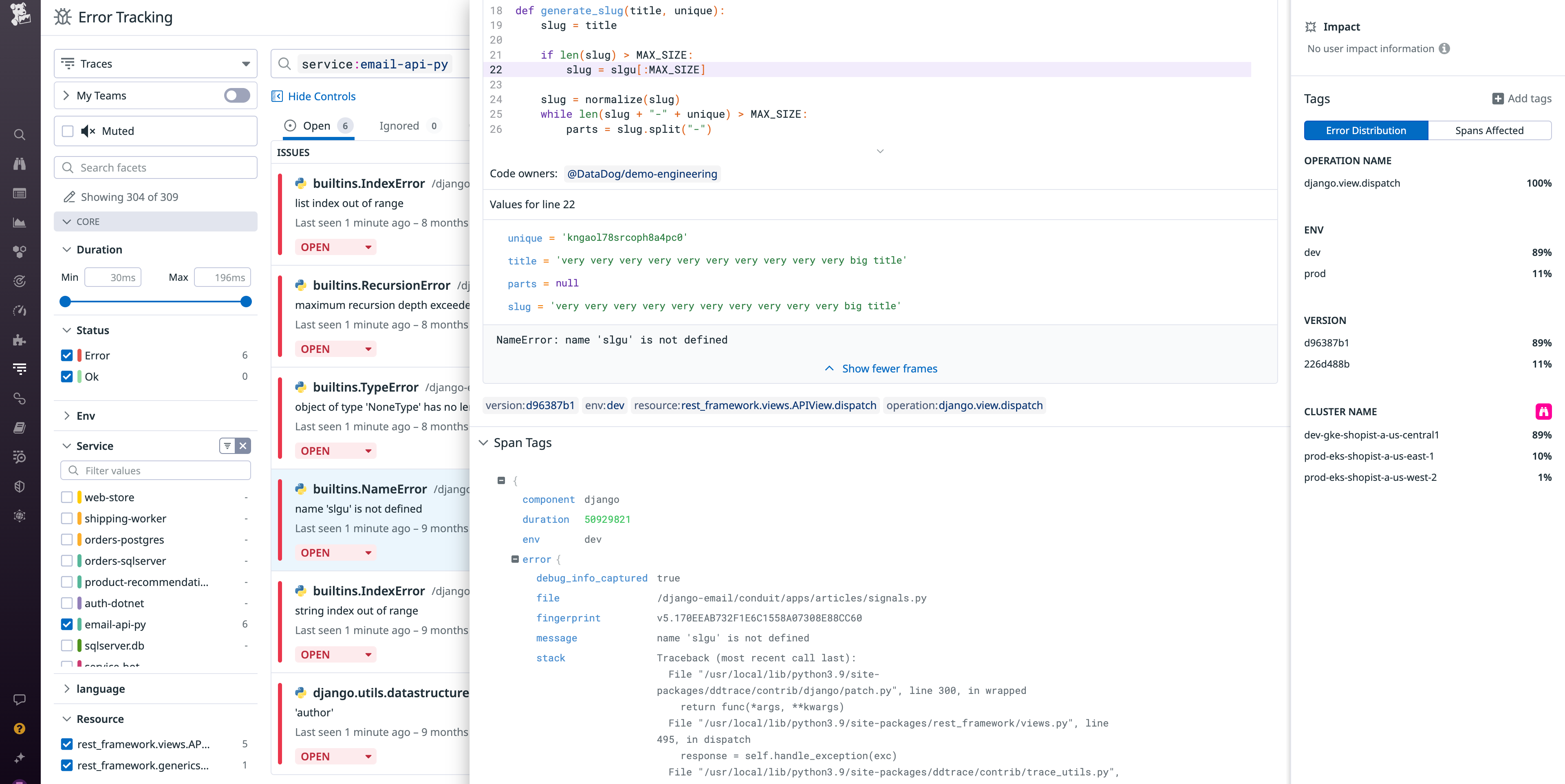Enable the web-store service checkbox
This screenshot has height=784, width=1565.
pyautogui.click(x=67, y=497)
